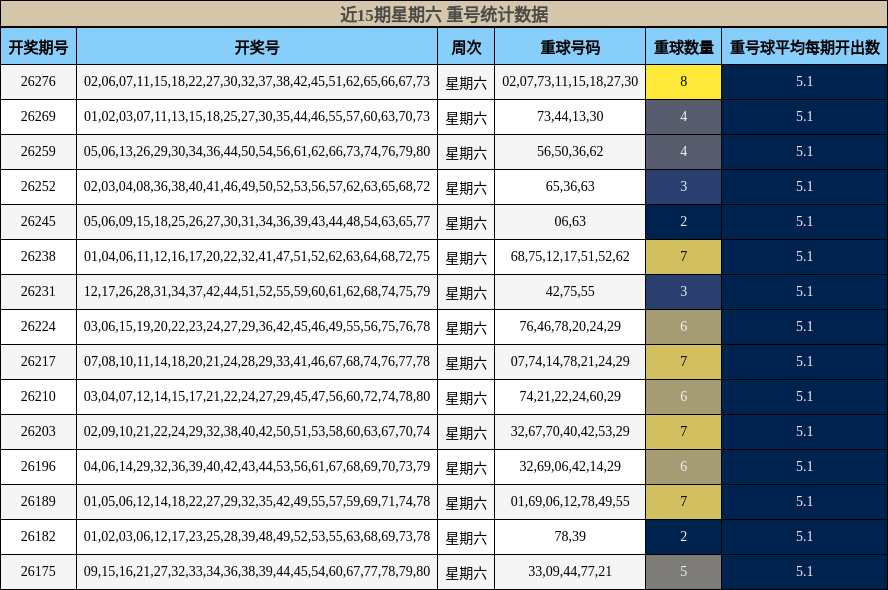Click the yellow count cell showing 8
Viewport: 888px width, 590px height.
(x=684, y=82)
